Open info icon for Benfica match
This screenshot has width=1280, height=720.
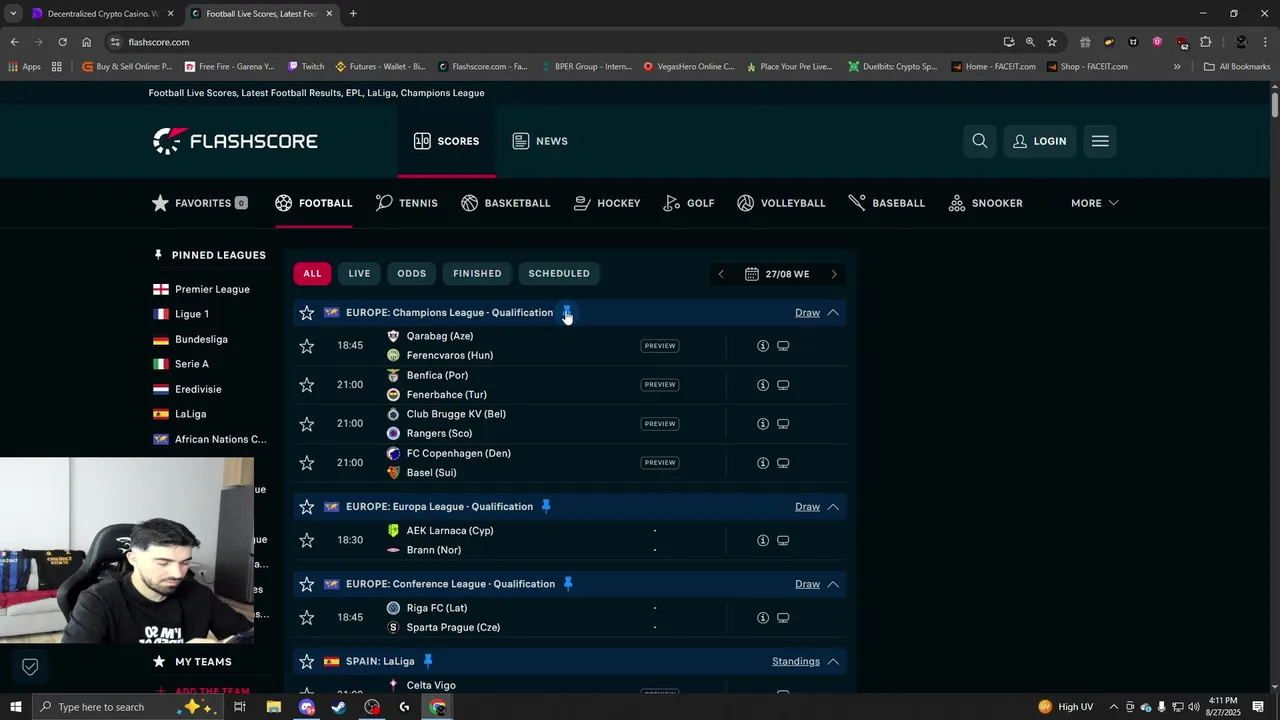click(763, 385)
